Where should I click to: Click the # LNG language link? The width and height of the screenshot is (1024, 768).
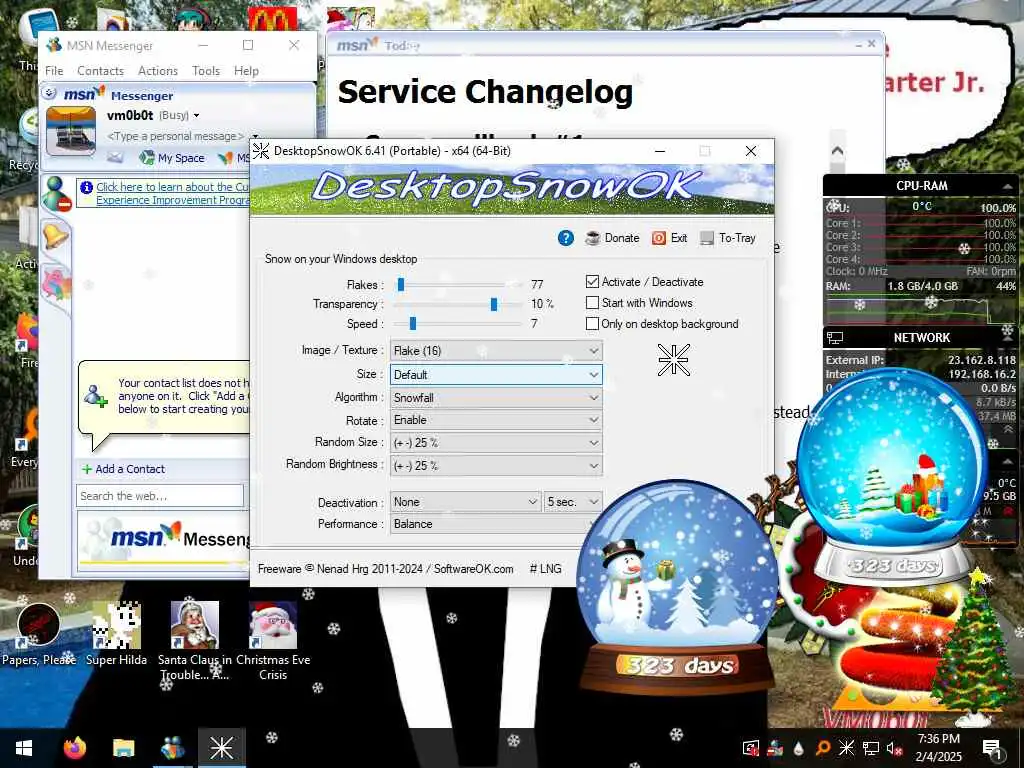[545, 569]
